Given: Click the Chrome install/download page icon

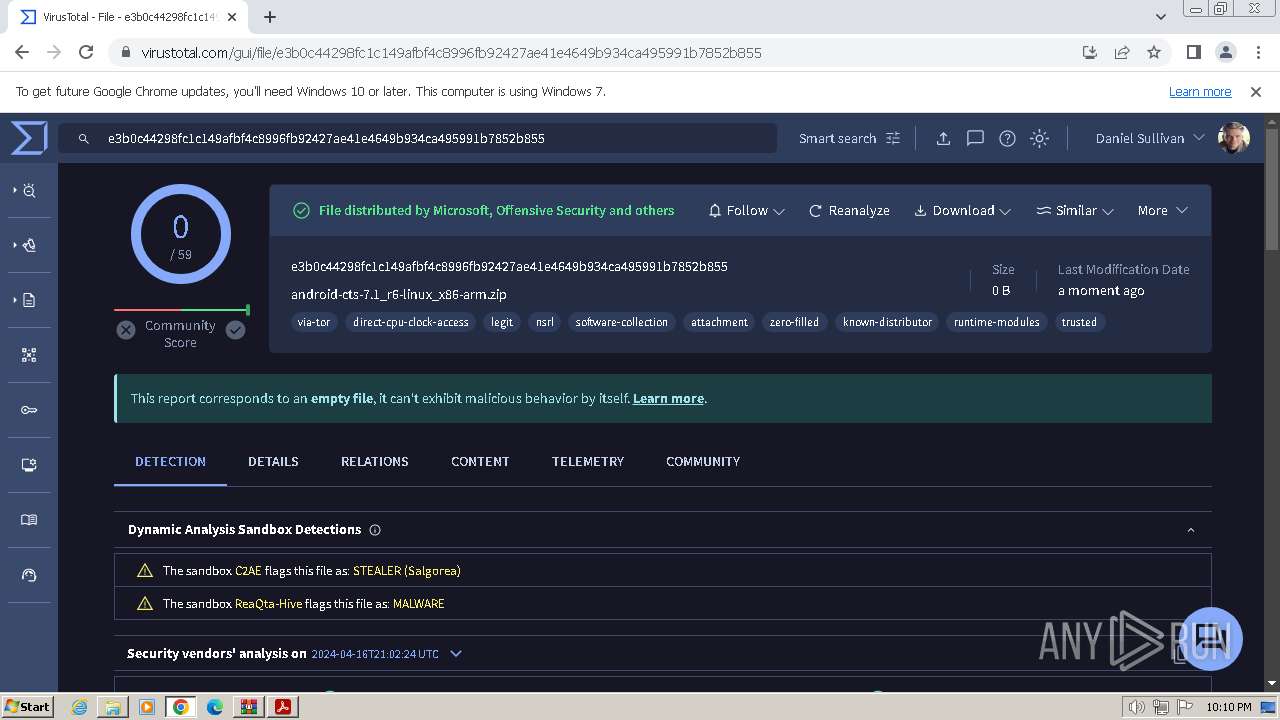Looking at the screenshot, I should tap(1090, 52).
